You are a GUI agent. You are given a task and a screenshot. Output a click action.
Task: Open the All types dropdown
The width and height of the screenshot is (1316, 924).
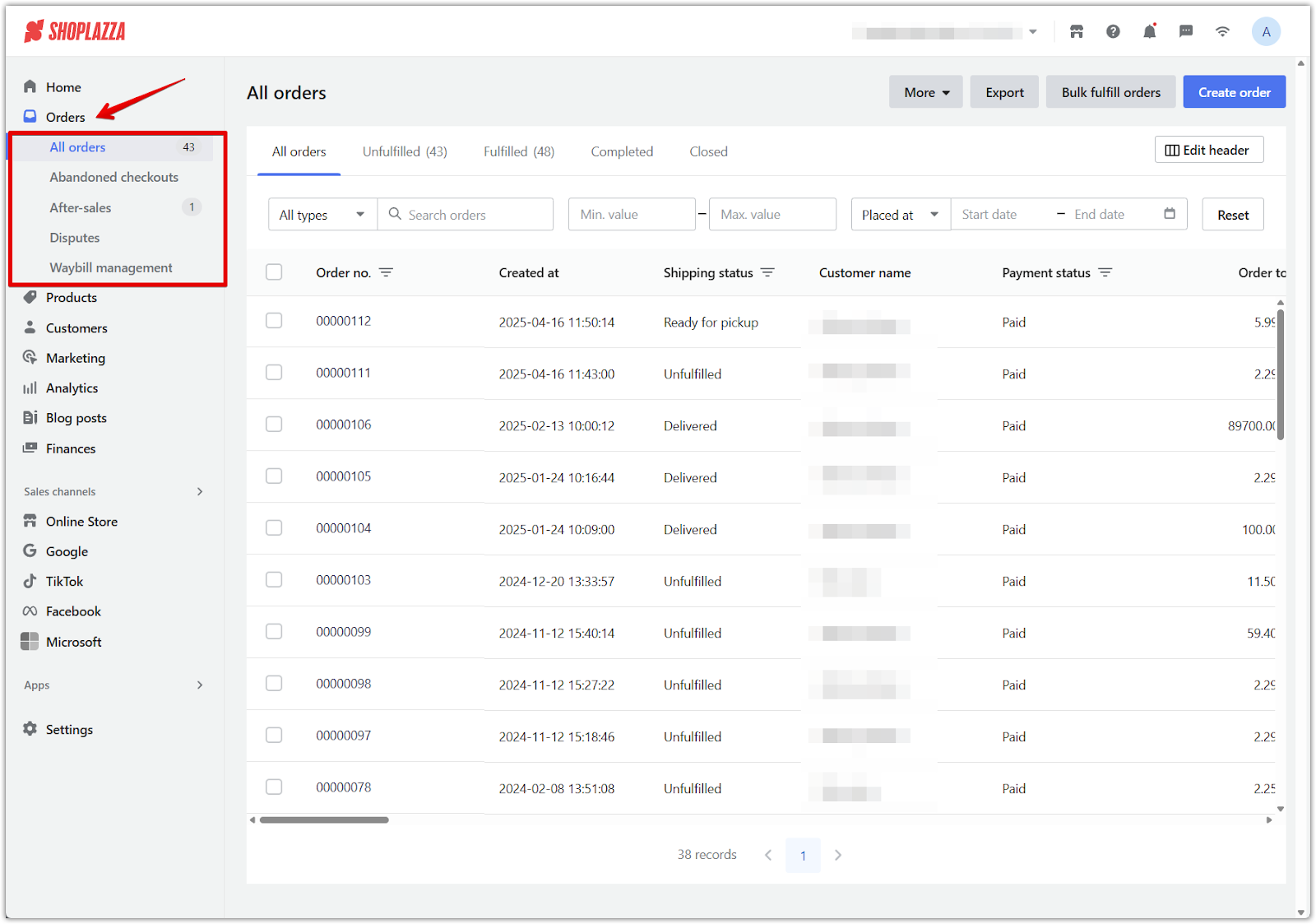pyautogui.click(x=322, y=214)
